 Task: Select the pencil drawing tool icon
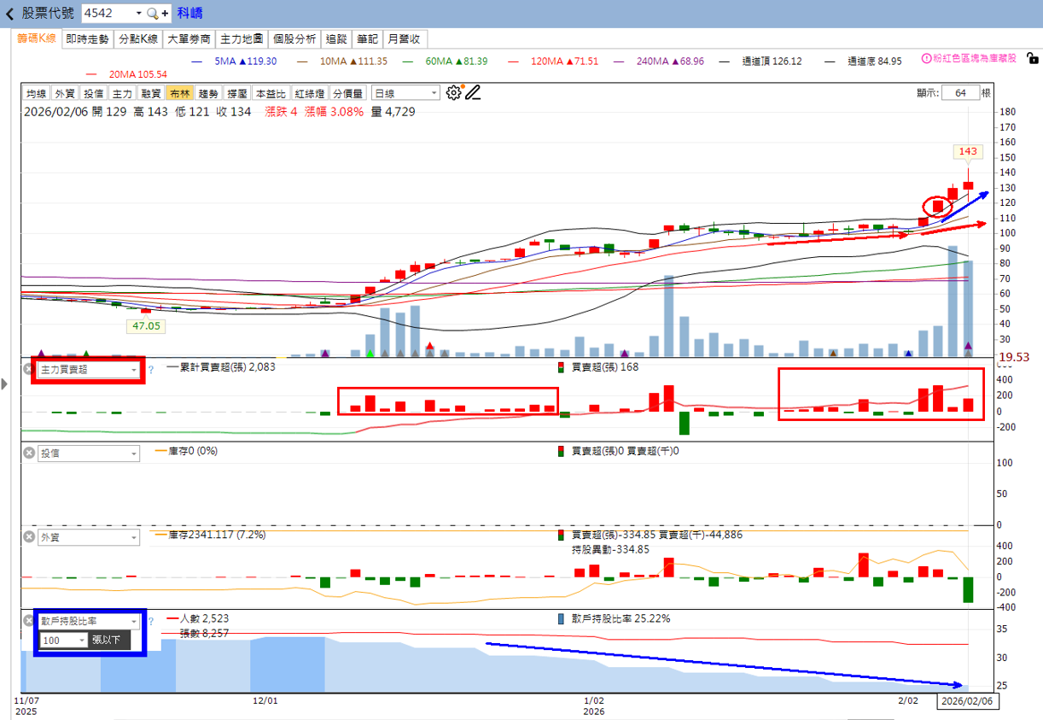click(x=473, y=93)
